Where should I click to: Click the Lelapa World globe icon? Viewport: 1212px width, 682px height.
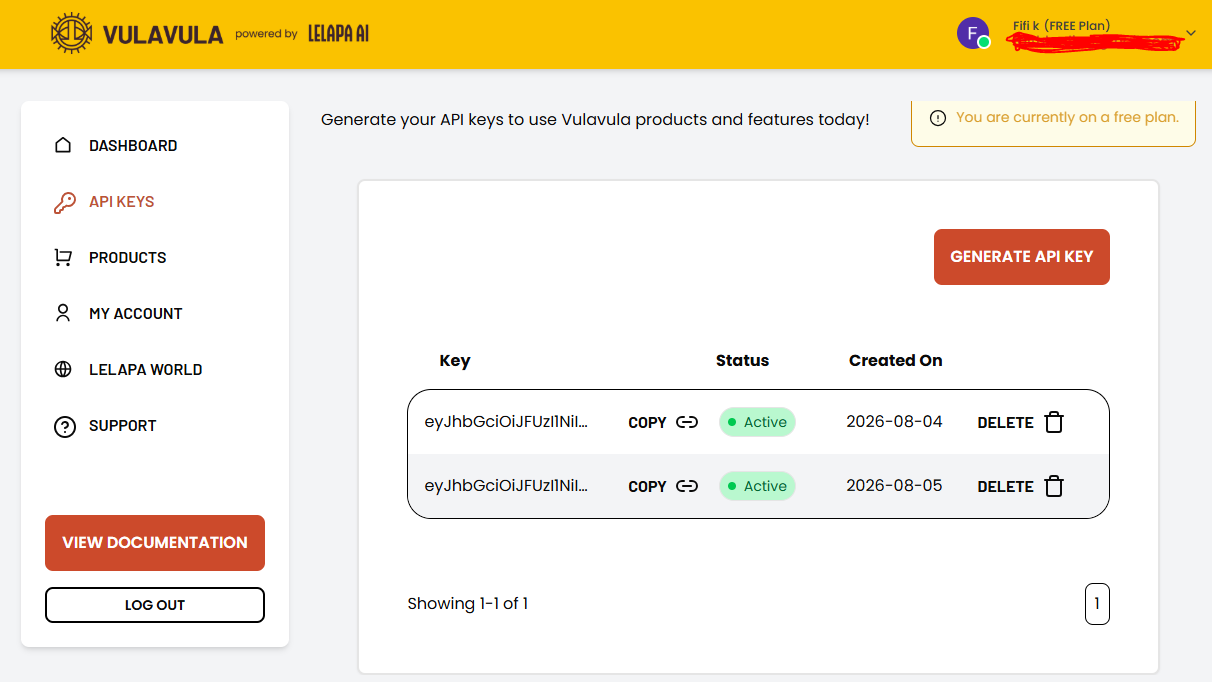[x=63, y=369]
